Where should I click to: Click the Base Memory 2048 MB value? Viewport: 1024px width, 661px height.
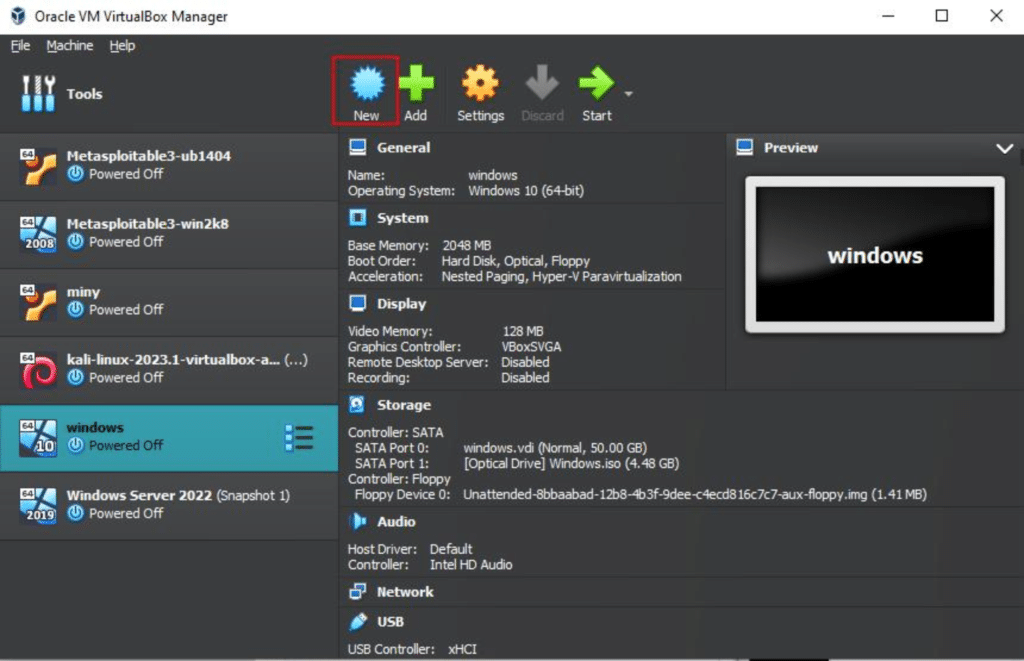tap(466, 246)
